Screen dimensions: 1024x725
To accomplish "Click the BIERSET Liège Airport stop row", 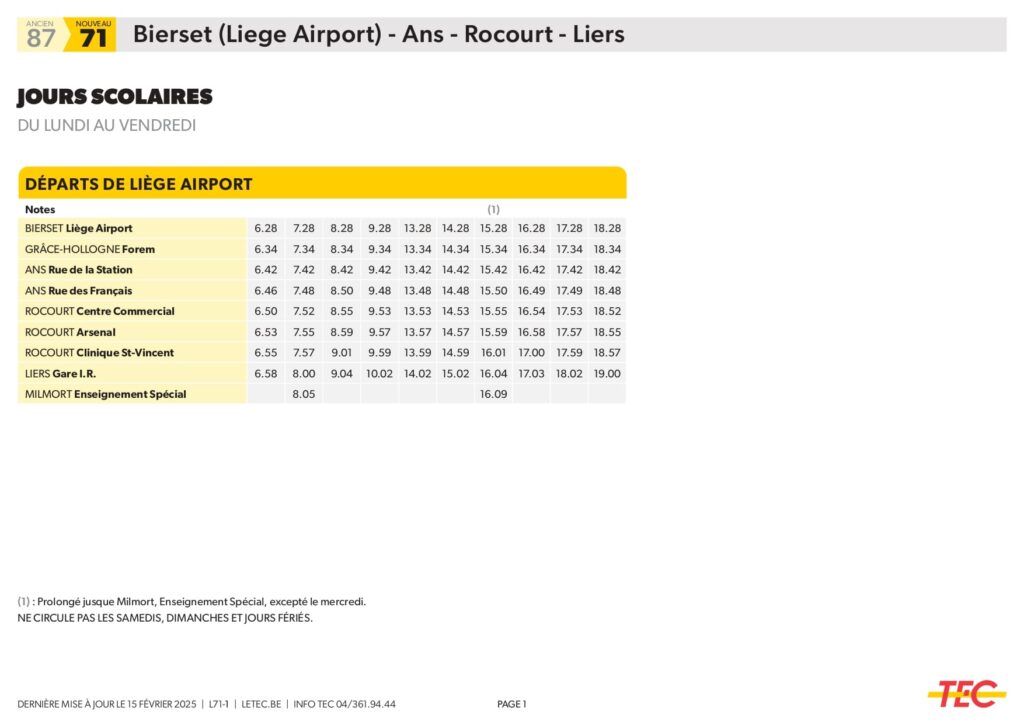I will 79,228.
